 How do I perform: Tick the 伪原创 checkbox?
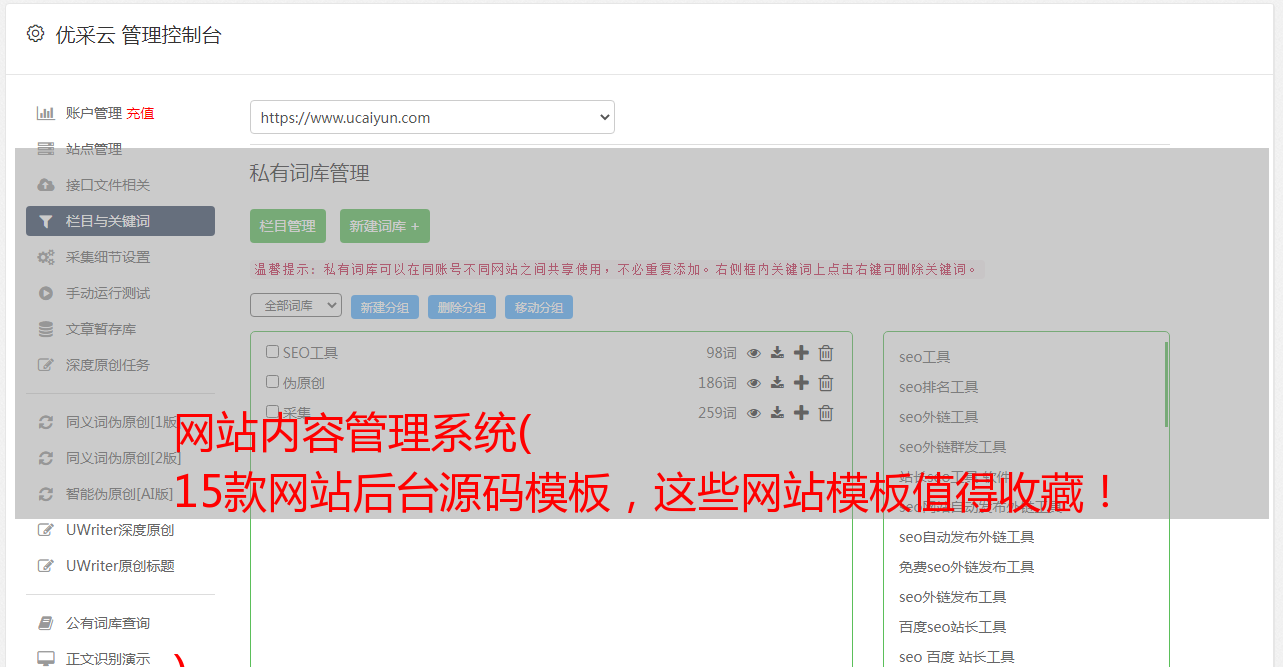point(272,382)
